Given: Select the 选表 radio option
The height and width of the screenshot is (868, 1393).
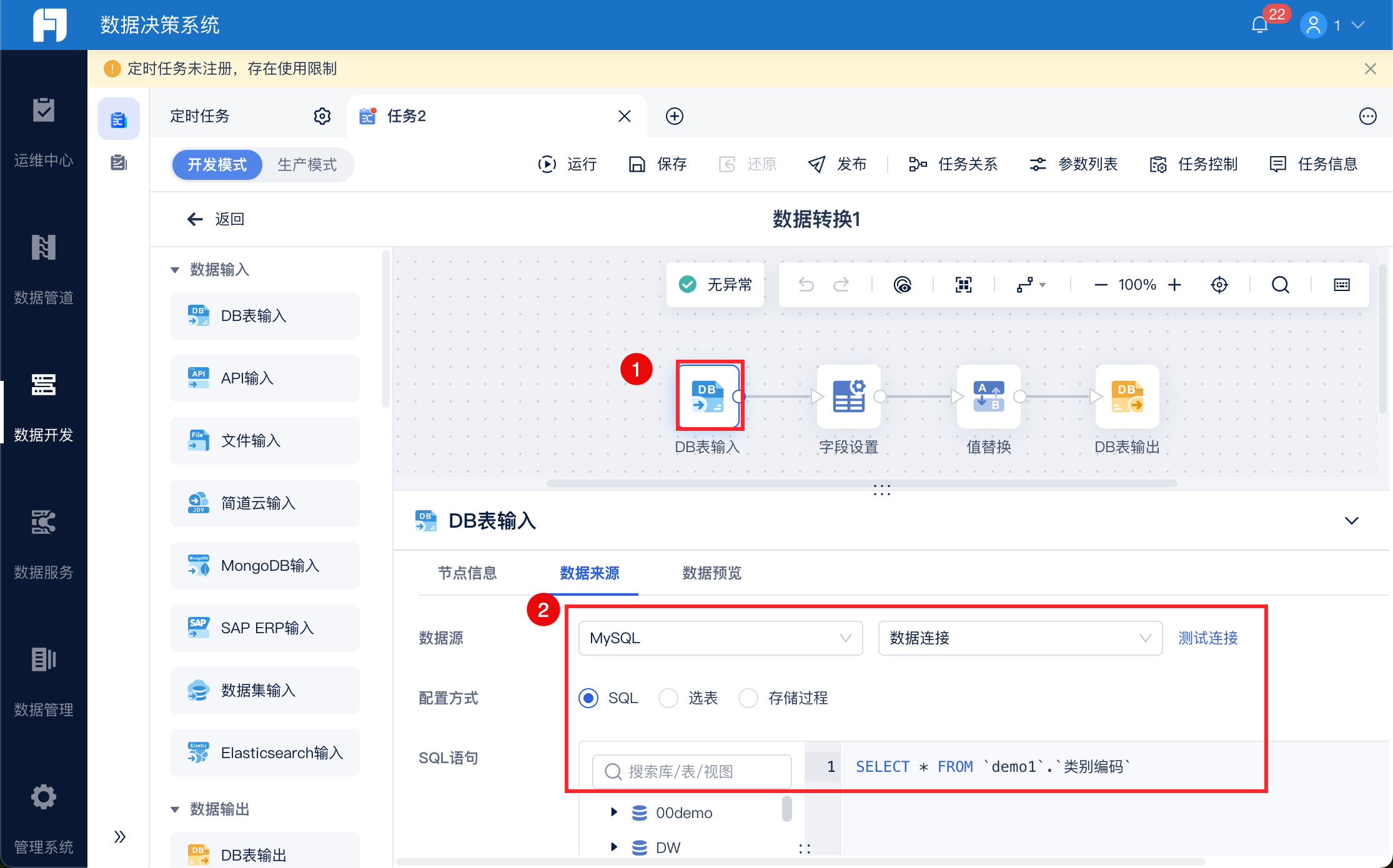Looking at the screenshot, I should coord(668,698).
